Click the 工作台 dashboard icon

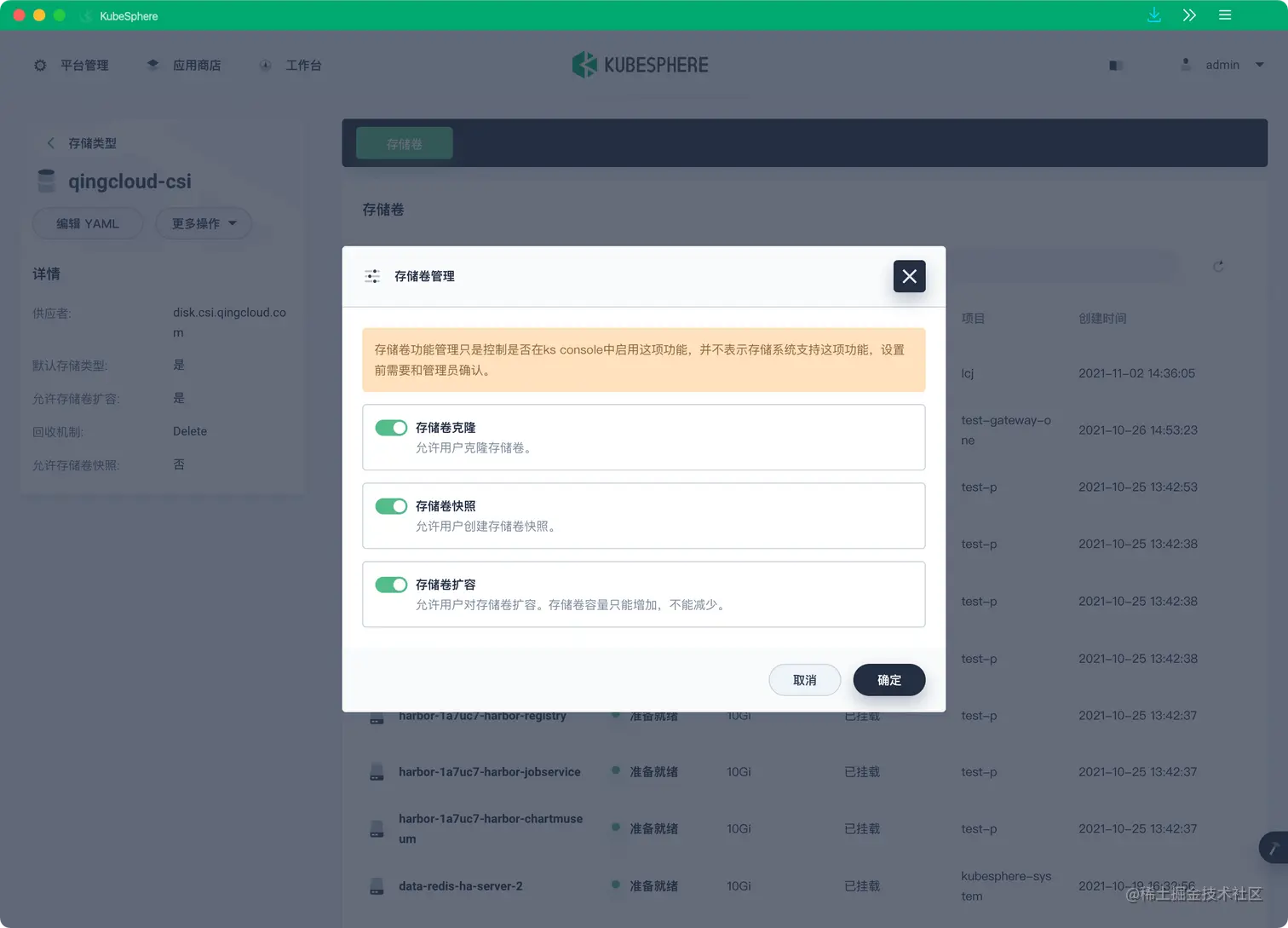(265, 66)
